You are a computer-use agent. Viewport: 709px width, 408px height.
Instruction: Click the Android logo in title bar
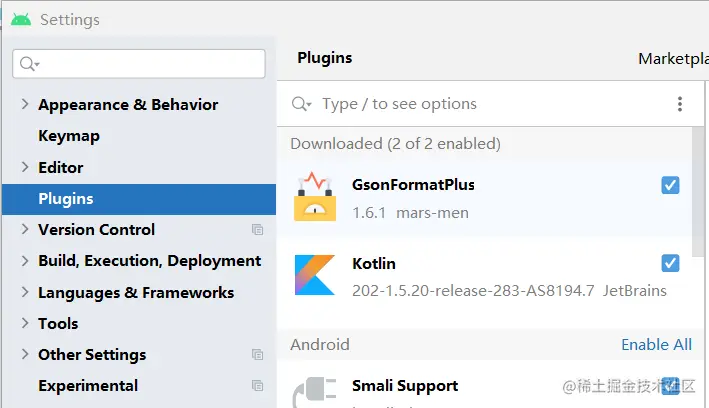(x=21, y=18)
